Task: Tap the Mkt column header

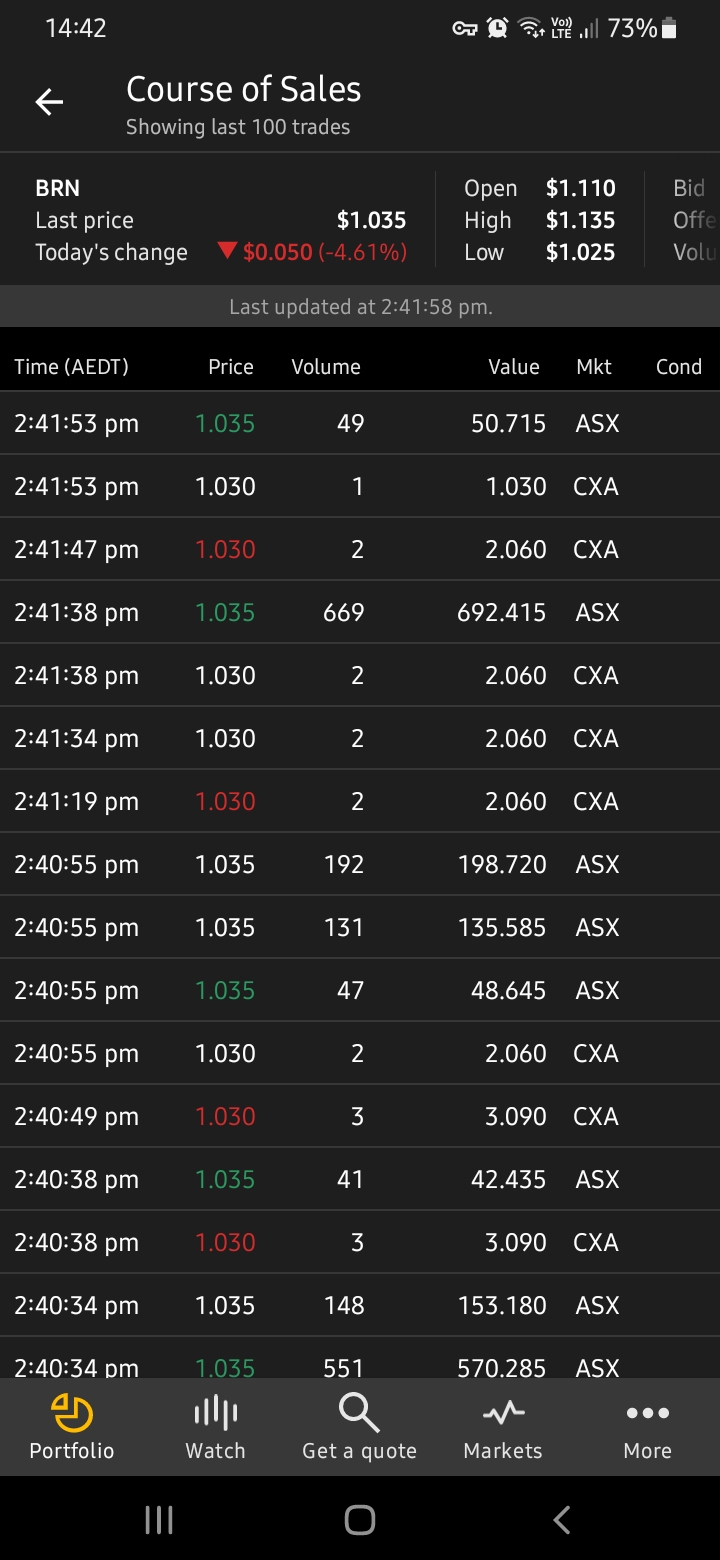Action: coord(594,367)
